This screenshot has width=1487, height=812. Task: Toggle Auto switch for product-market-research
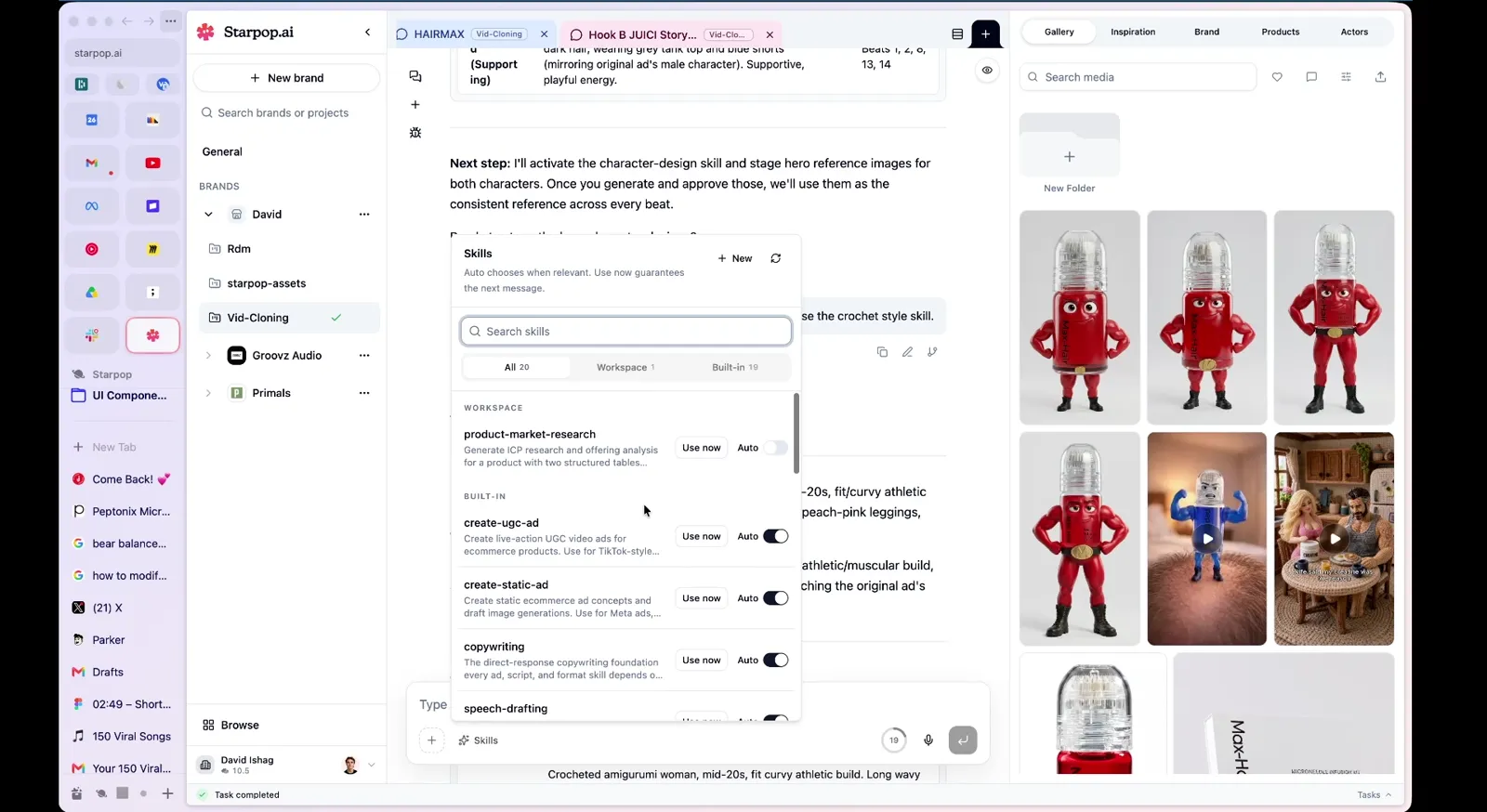point(776,448)
